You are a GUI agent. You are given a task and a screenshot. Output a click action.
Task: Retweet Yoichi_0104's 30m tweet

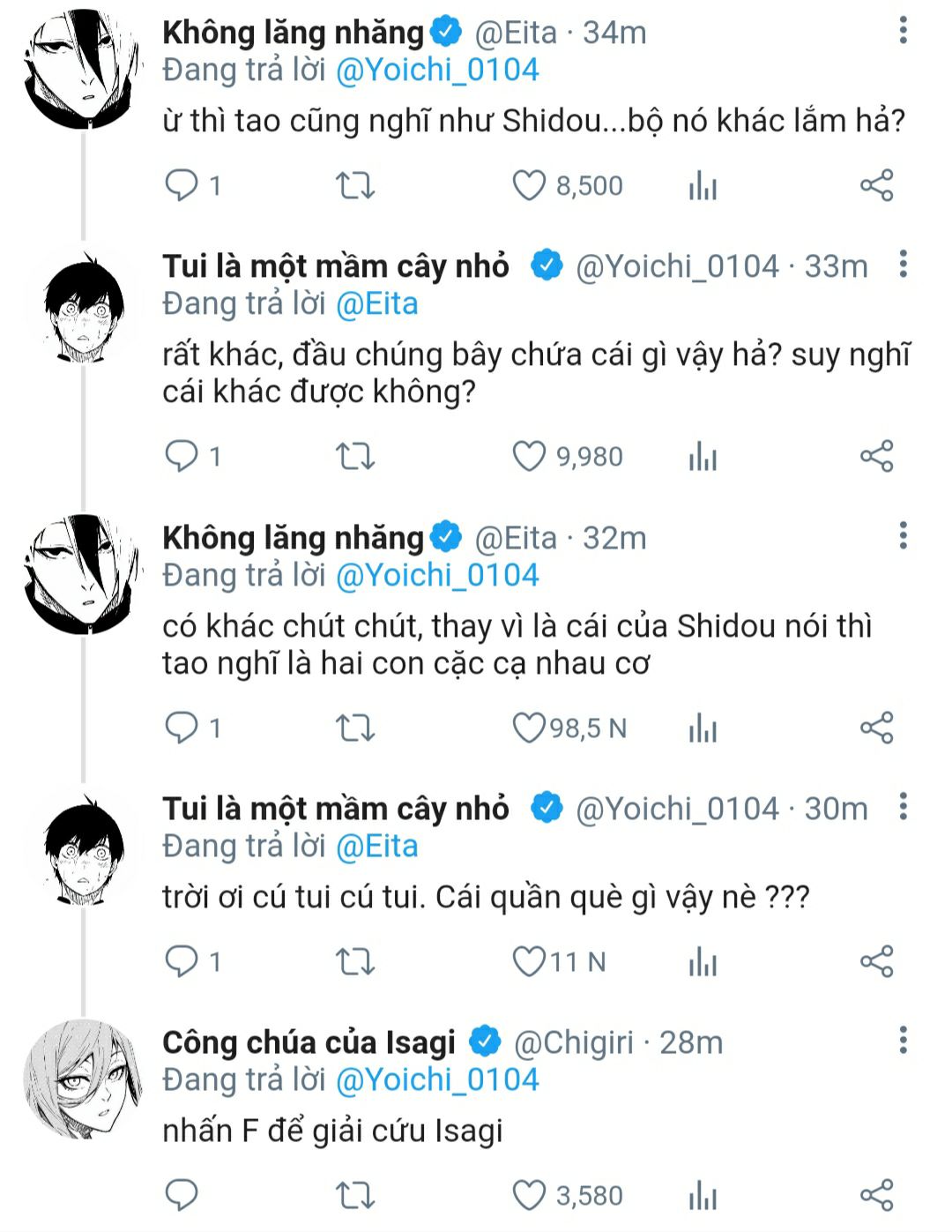(x=355, y=962)
